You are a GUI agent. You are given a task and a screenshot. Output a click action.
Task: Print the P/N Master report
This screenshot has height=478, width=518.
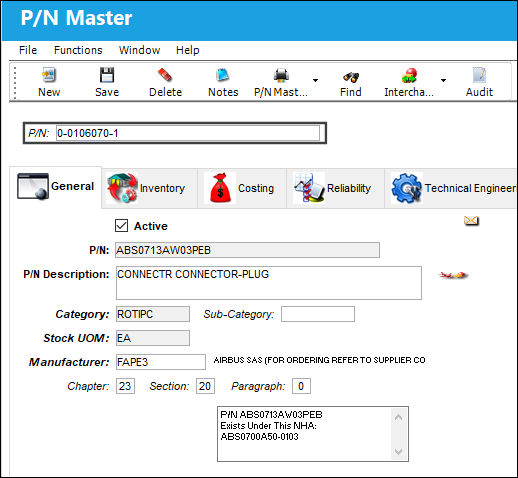click(x=281, y=82)
